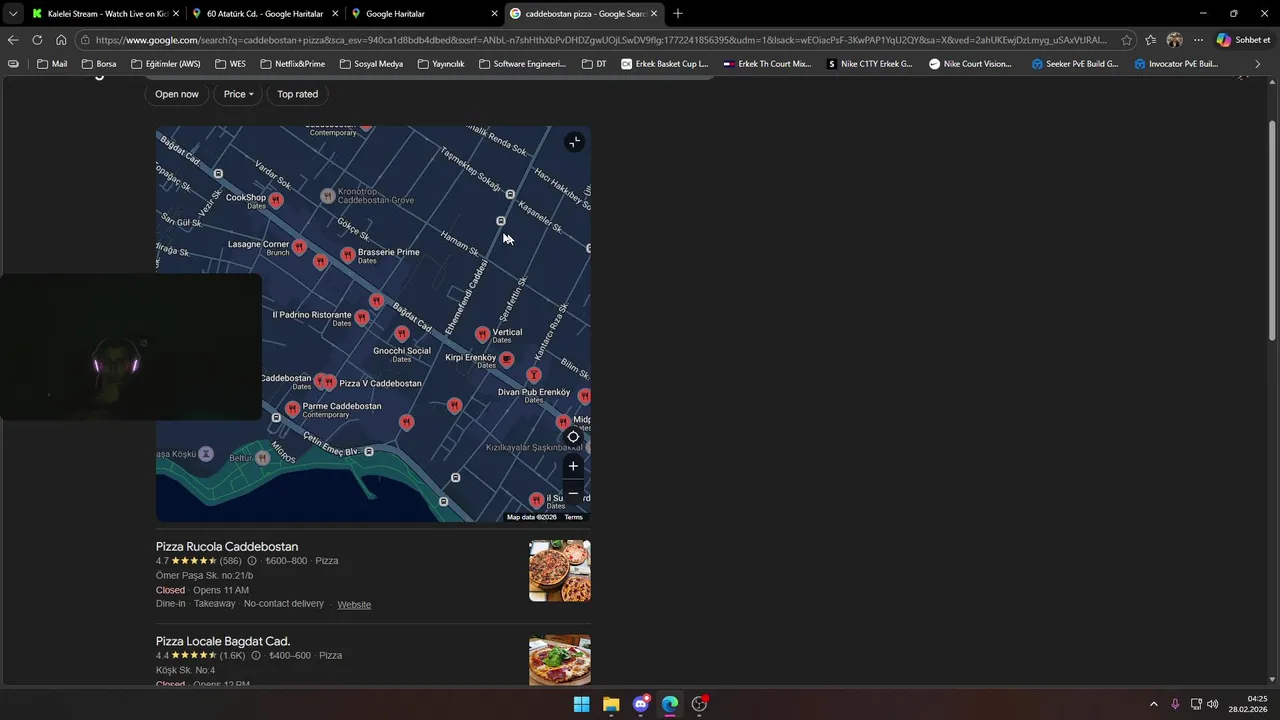Screen dimensions: 1280x720
Task: Open the Software Engineering bookmarks folder
Action: click(x=522, y=64)
